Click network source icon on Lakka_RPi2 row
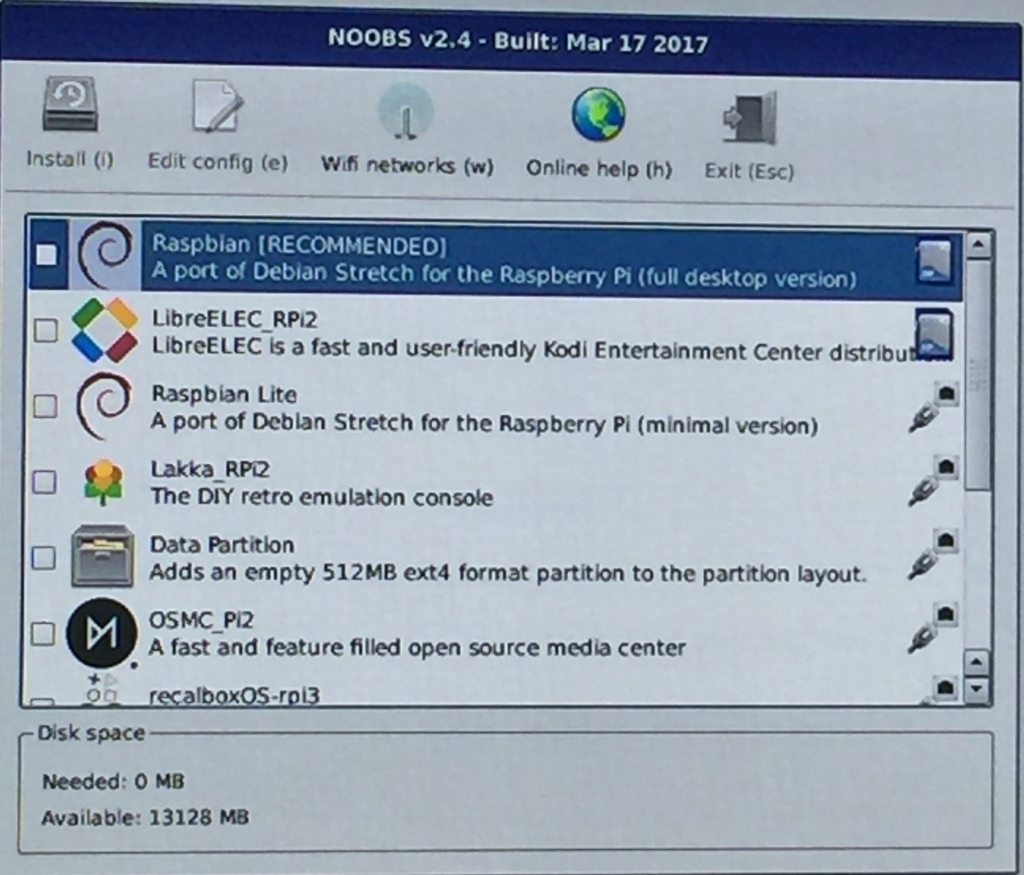This screenshot has width=1024, height=875. tap(934, 482)
